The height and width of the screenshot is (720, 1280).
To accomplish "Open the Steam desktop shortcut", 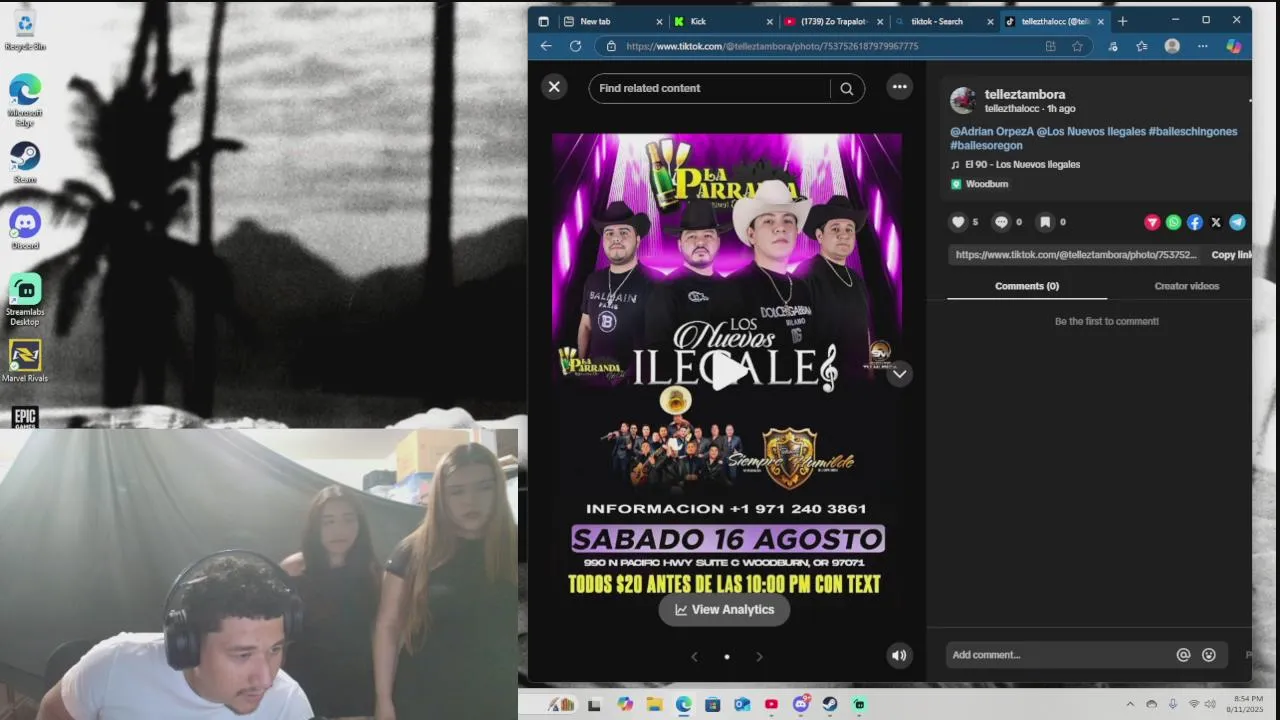I will pyautogui.click(x=25, y=162).
